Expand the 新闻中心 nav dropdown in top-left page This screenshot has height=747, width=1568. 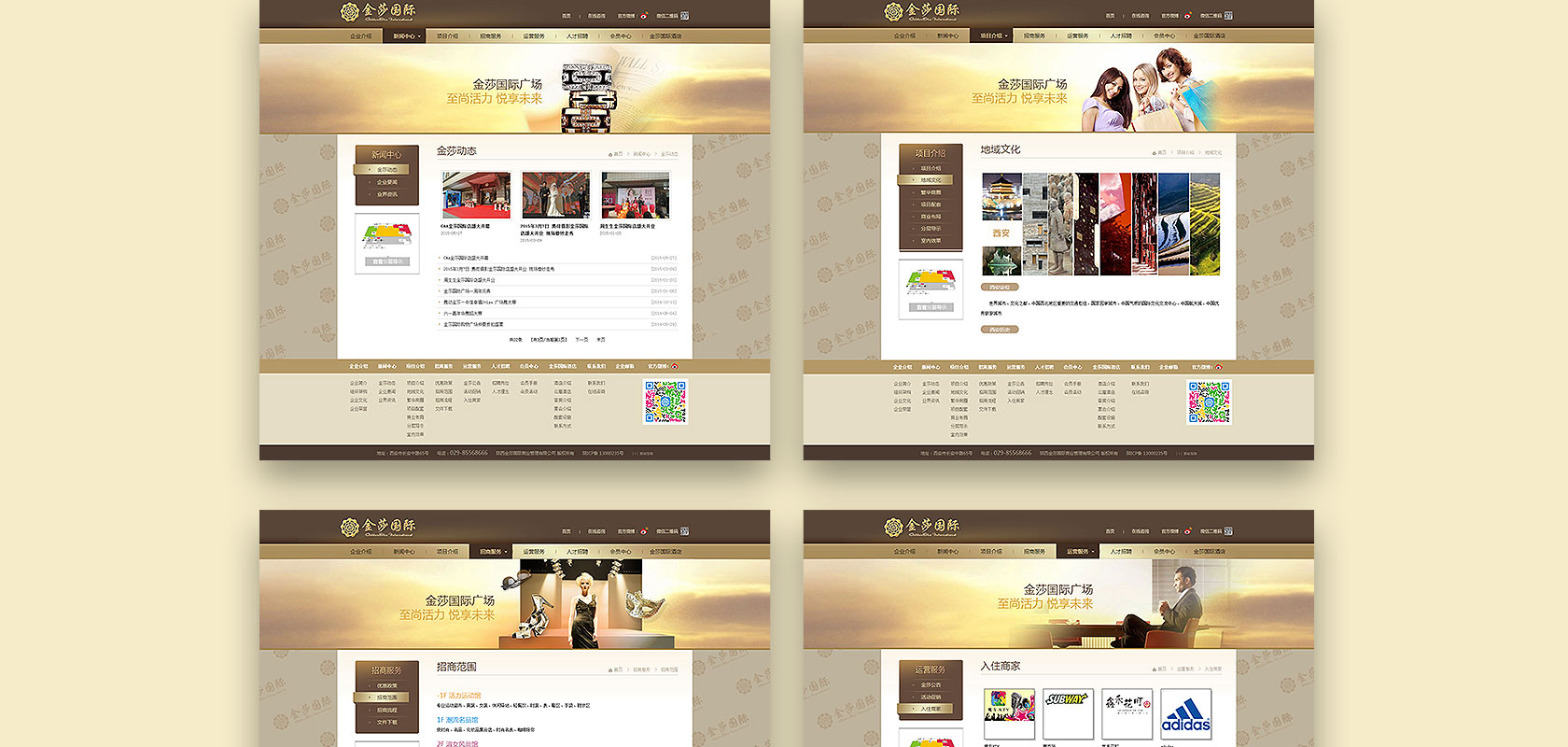pos(406,35)
